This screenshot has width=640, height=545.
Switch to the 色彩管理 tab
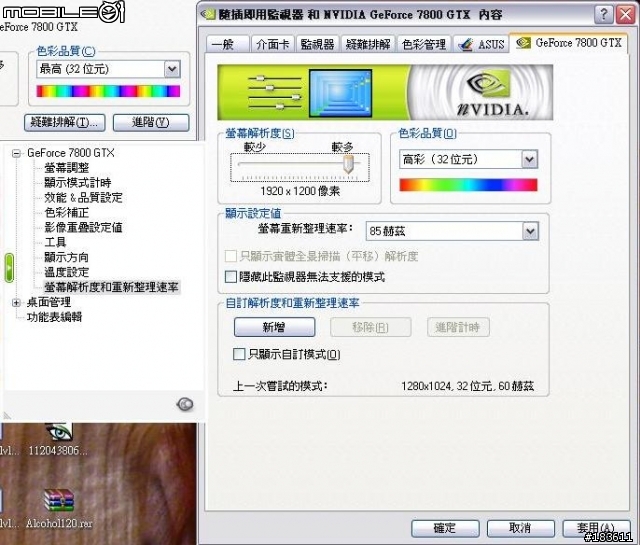click(424, 44)
